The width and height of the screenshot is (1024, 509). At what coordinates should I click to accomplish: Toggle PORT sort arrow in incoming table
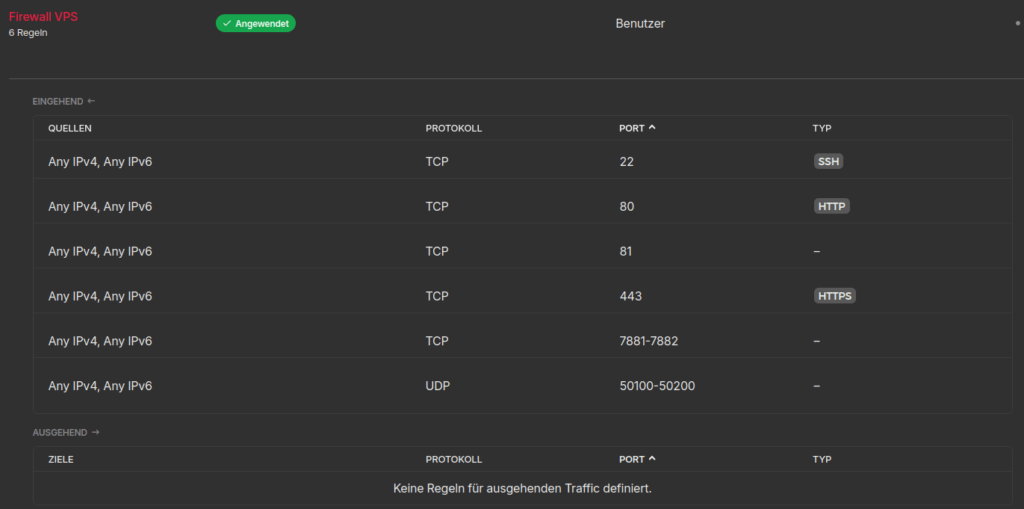(x=652, y=128)
